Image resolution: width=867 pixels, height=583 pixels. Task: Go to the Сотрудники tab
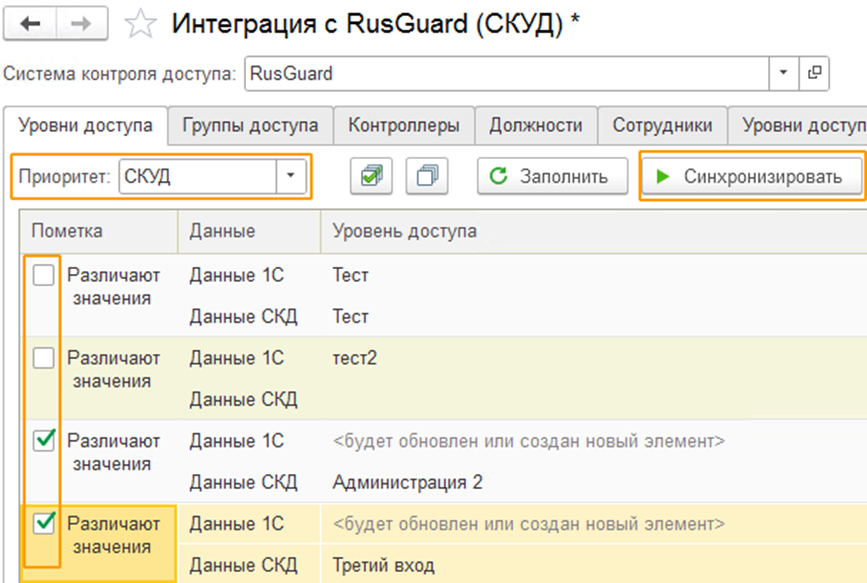pos(662,126)
